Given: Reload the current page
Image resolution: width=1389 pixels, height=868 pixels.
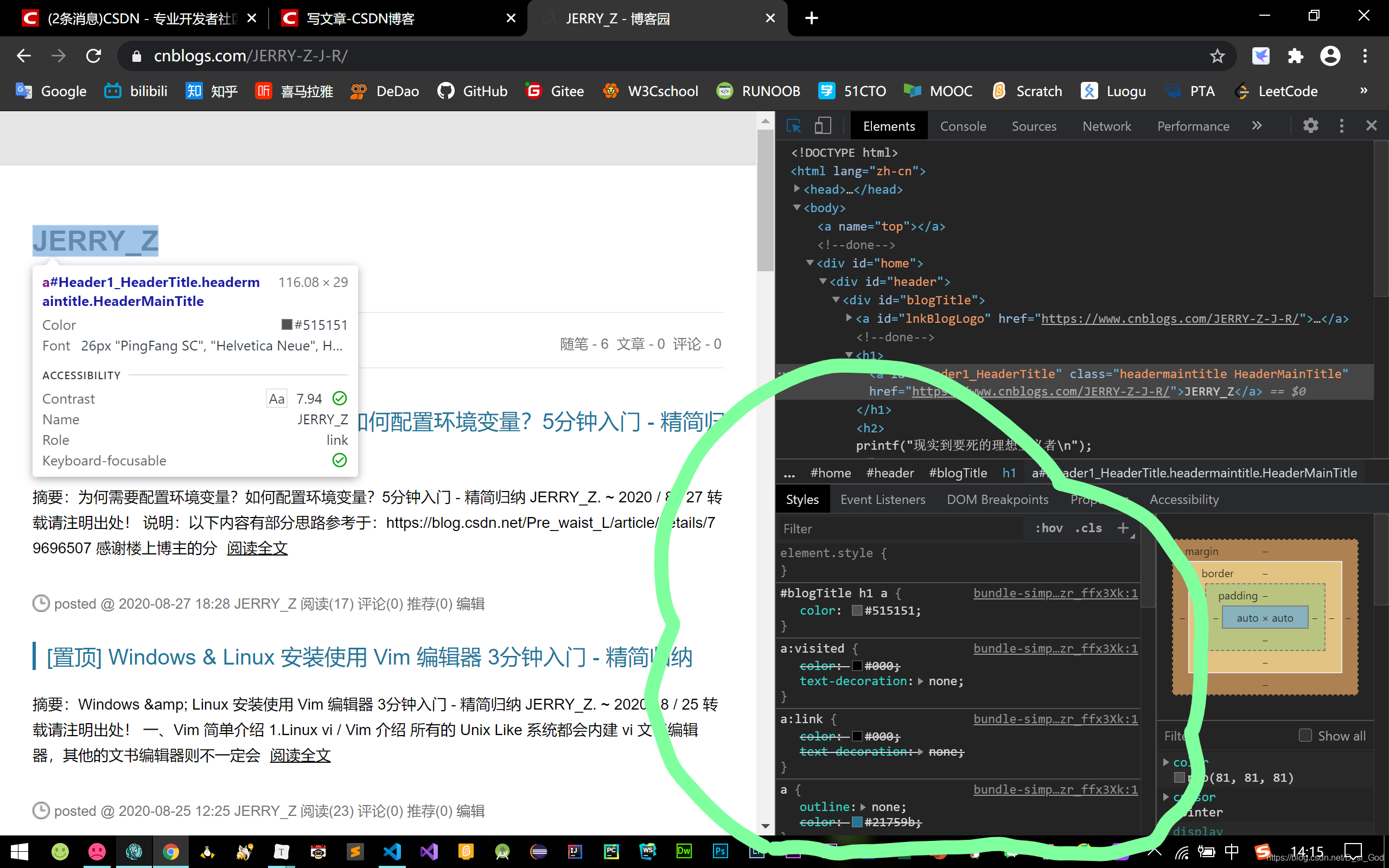Looking at the screenshot, I should (x=93, y=56).
